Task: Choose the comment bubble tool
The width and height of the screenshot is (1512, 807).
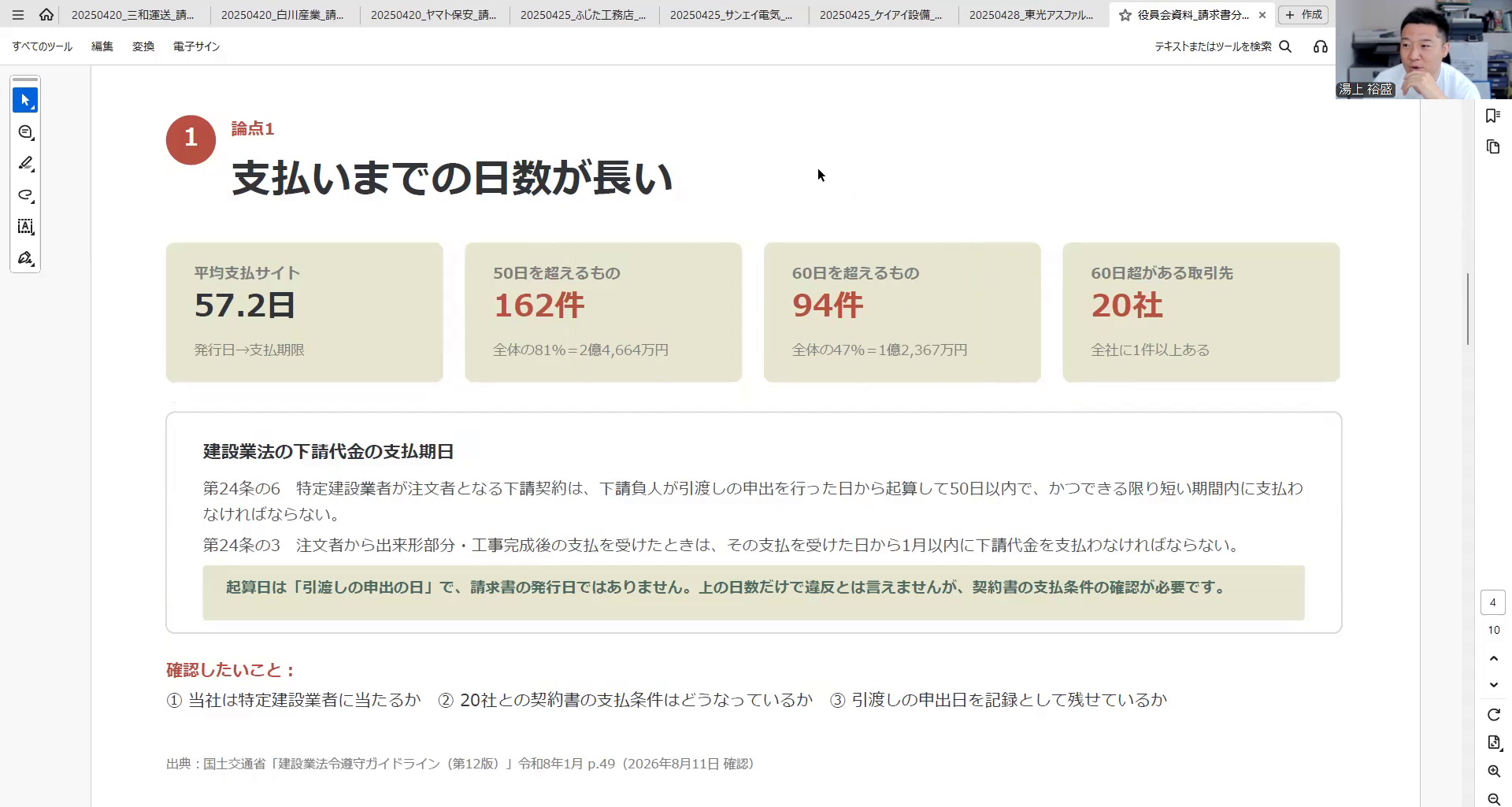Action: 25,132
